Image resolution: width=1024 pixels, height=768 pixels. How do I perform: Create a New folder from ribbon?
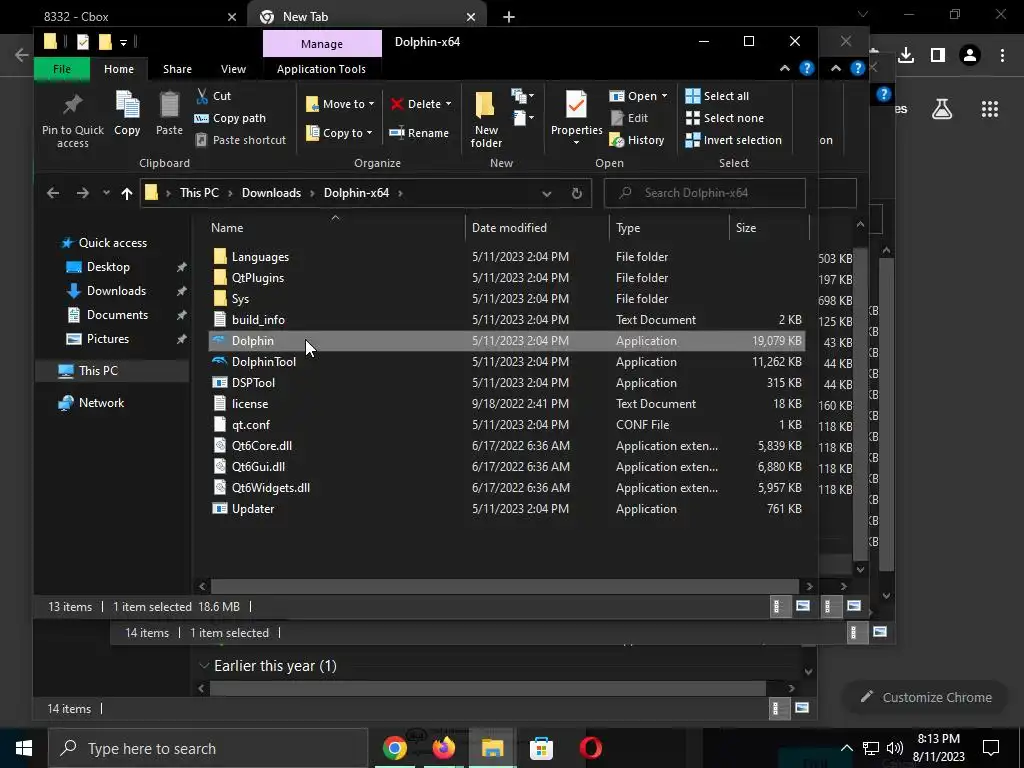(x=486, y=120)
